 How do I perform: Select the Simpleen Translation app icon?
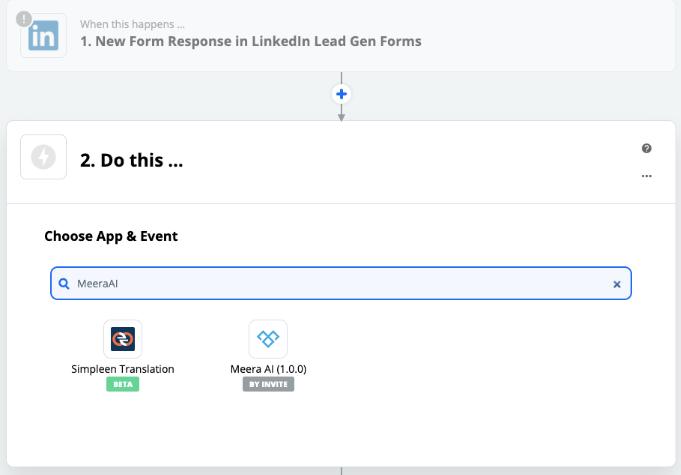coord(122,339)
